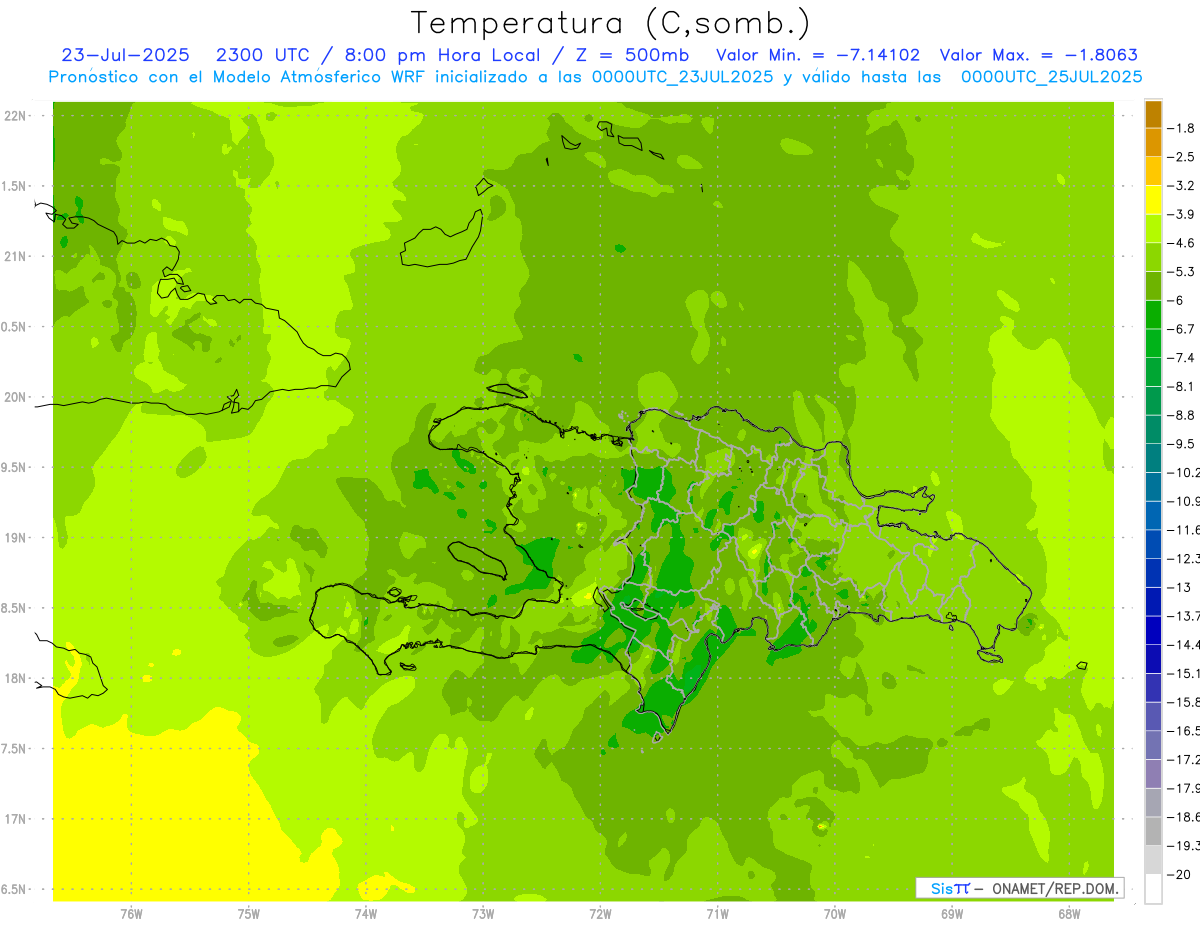
Task: Pick the yellow swatch between -3.2 and -3.9
Action: pos(1153,200)
